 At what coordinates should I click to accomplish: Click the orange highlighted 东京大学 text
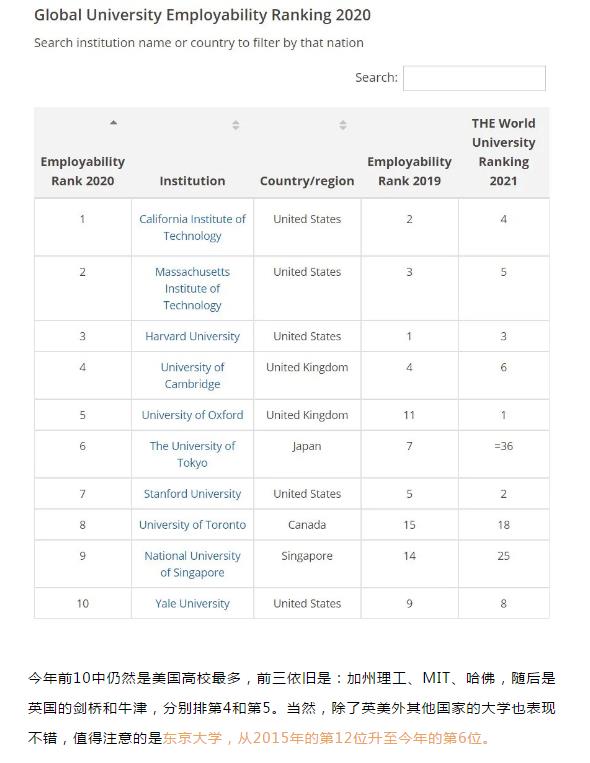click(x=192, y=738)
